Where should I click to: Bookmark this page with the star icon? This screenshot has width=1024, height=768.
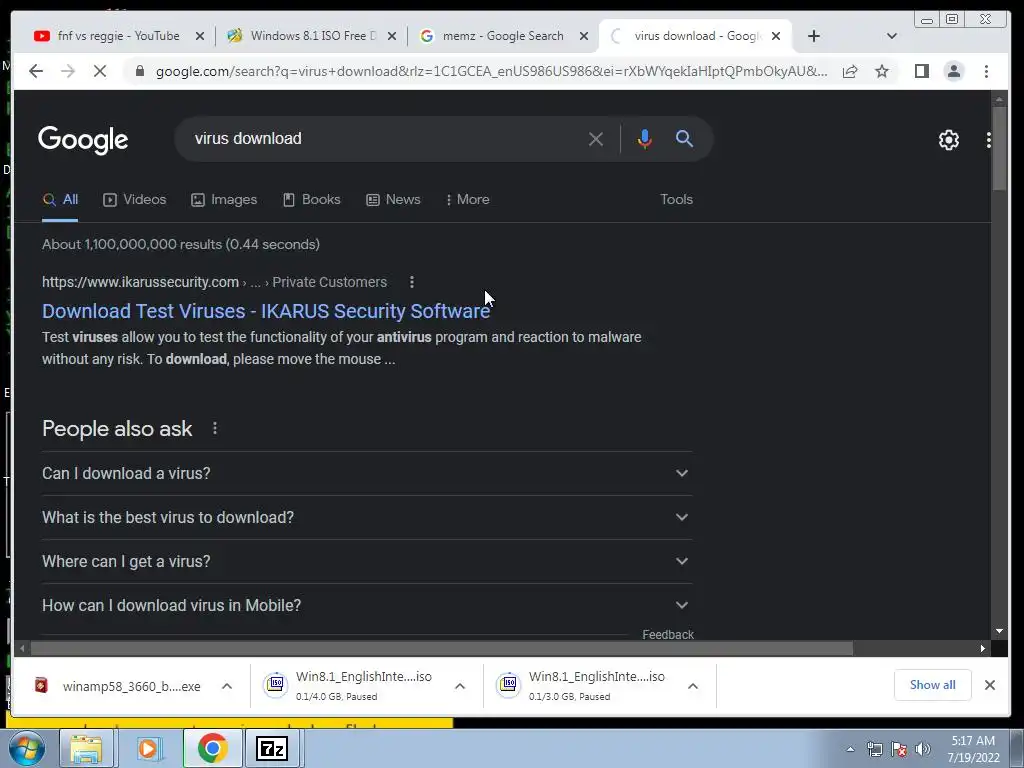click(882, 71)
